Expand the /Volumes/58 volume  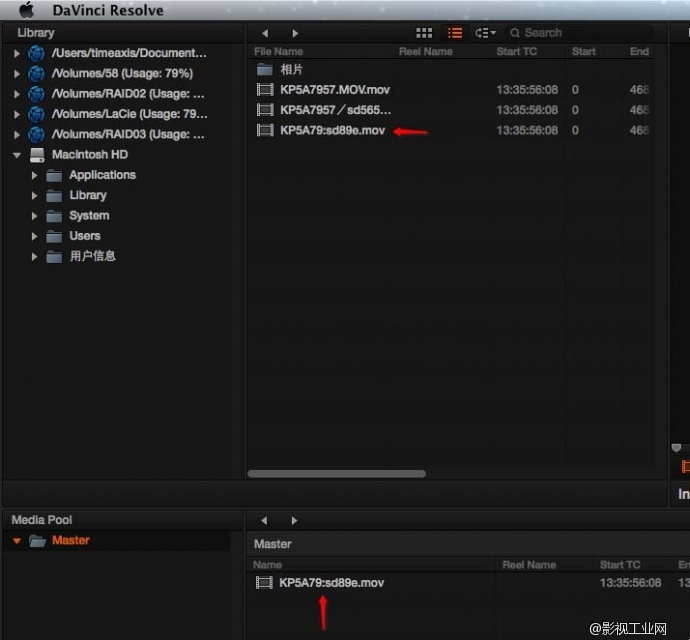16,74
